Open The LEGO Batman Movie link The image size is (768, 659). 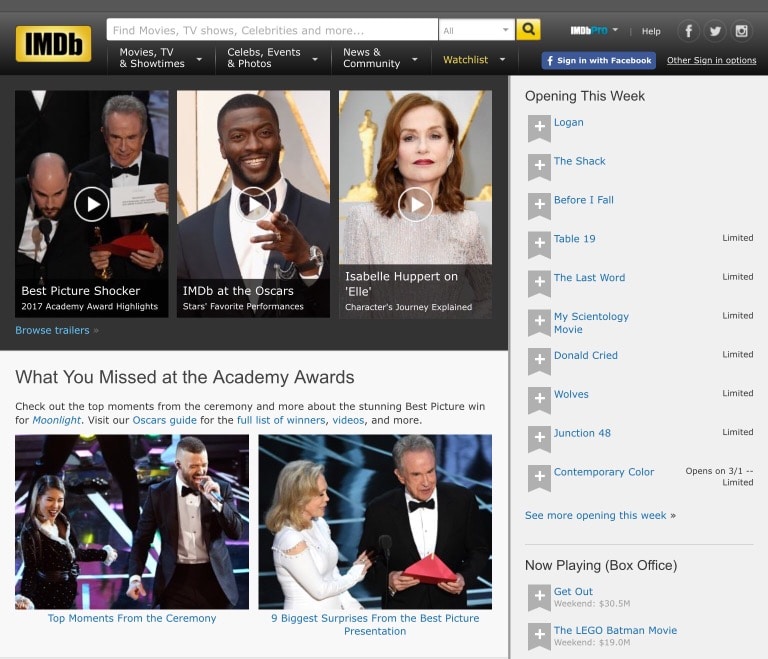point(615,630)
